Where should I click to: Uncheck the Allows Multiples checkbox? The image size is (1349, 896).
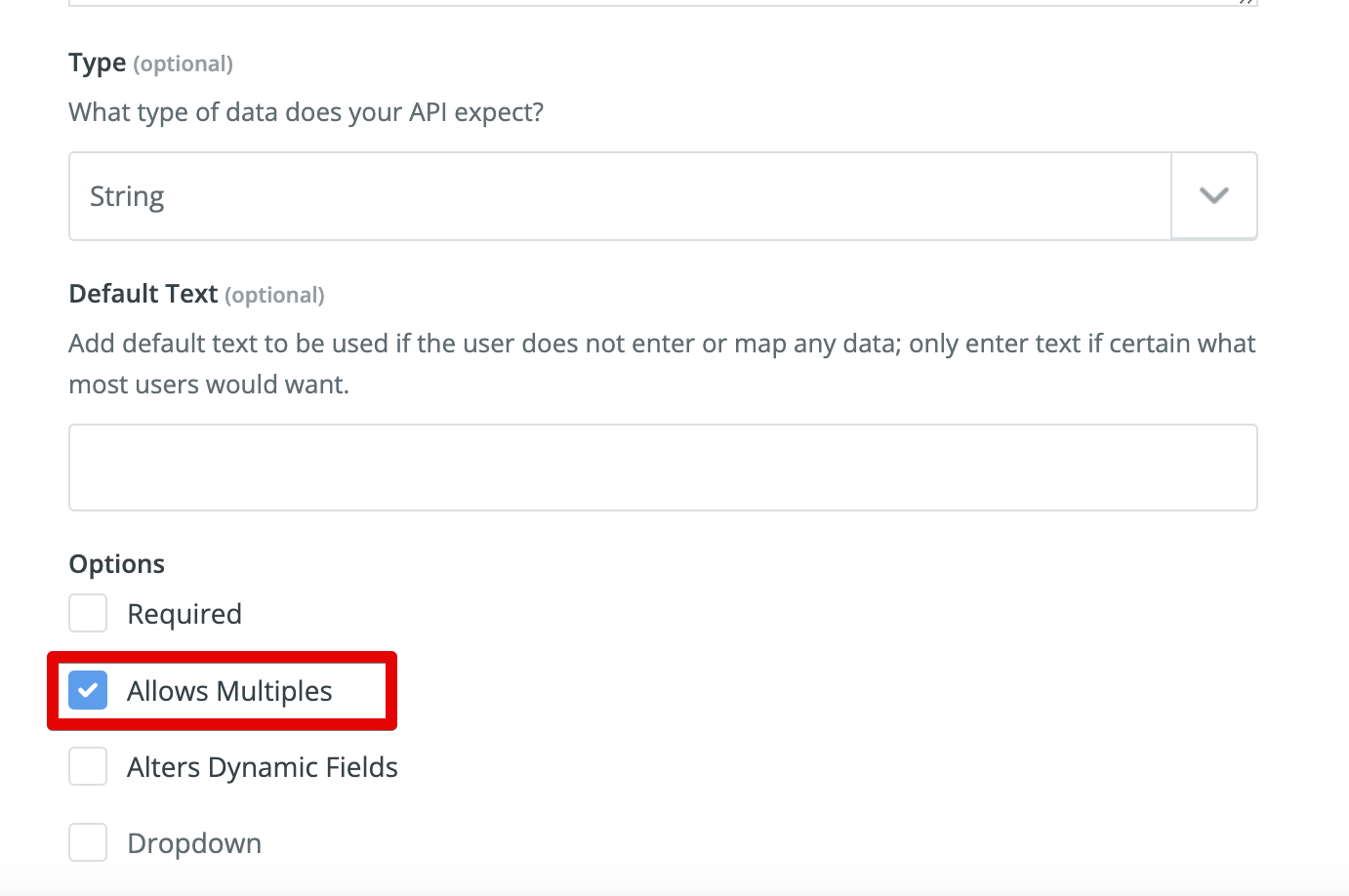[x=88, y=690]
